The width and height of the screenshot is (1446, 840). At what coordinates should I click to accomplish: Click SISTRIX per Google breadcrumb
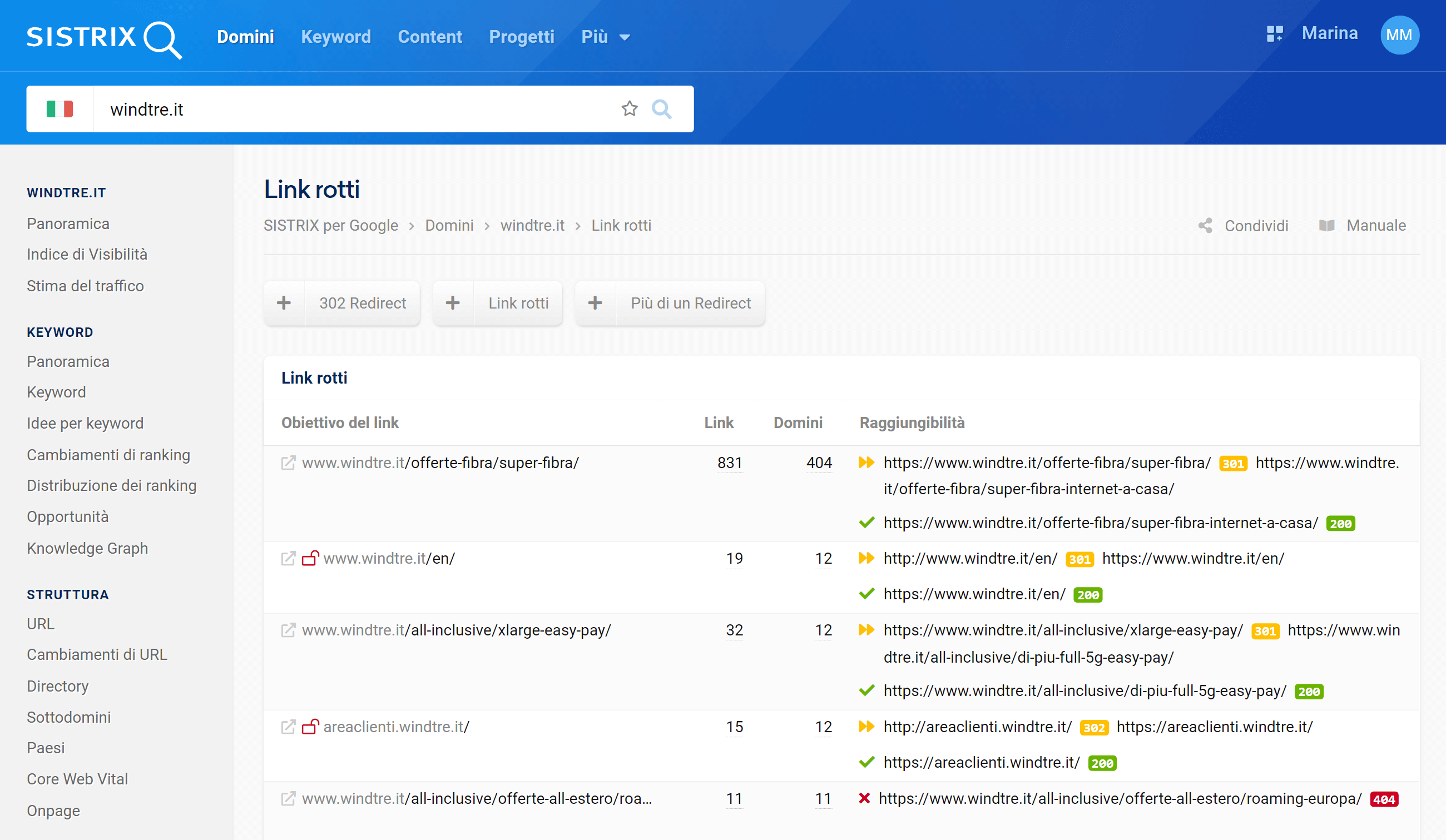coord(330,225)
